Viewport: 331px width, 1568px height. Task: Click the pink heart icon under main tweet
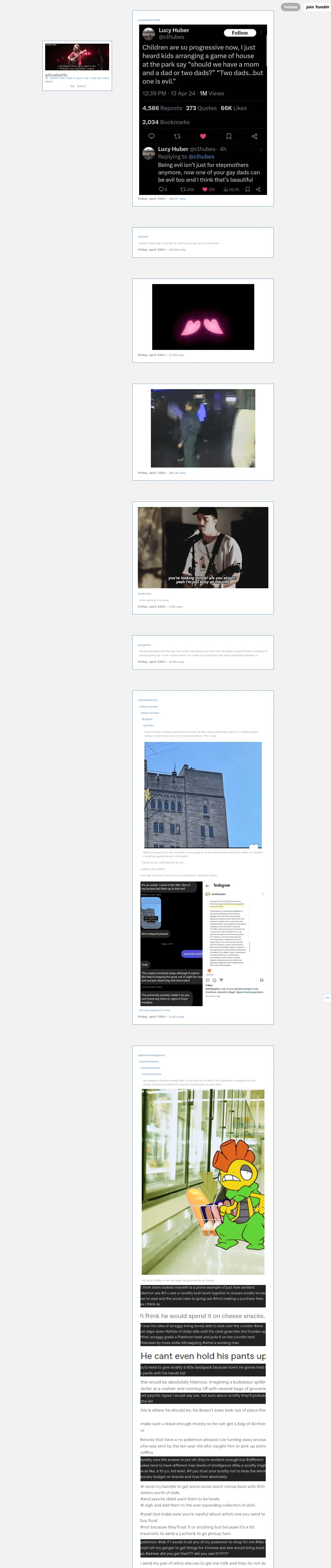(203, 136)
